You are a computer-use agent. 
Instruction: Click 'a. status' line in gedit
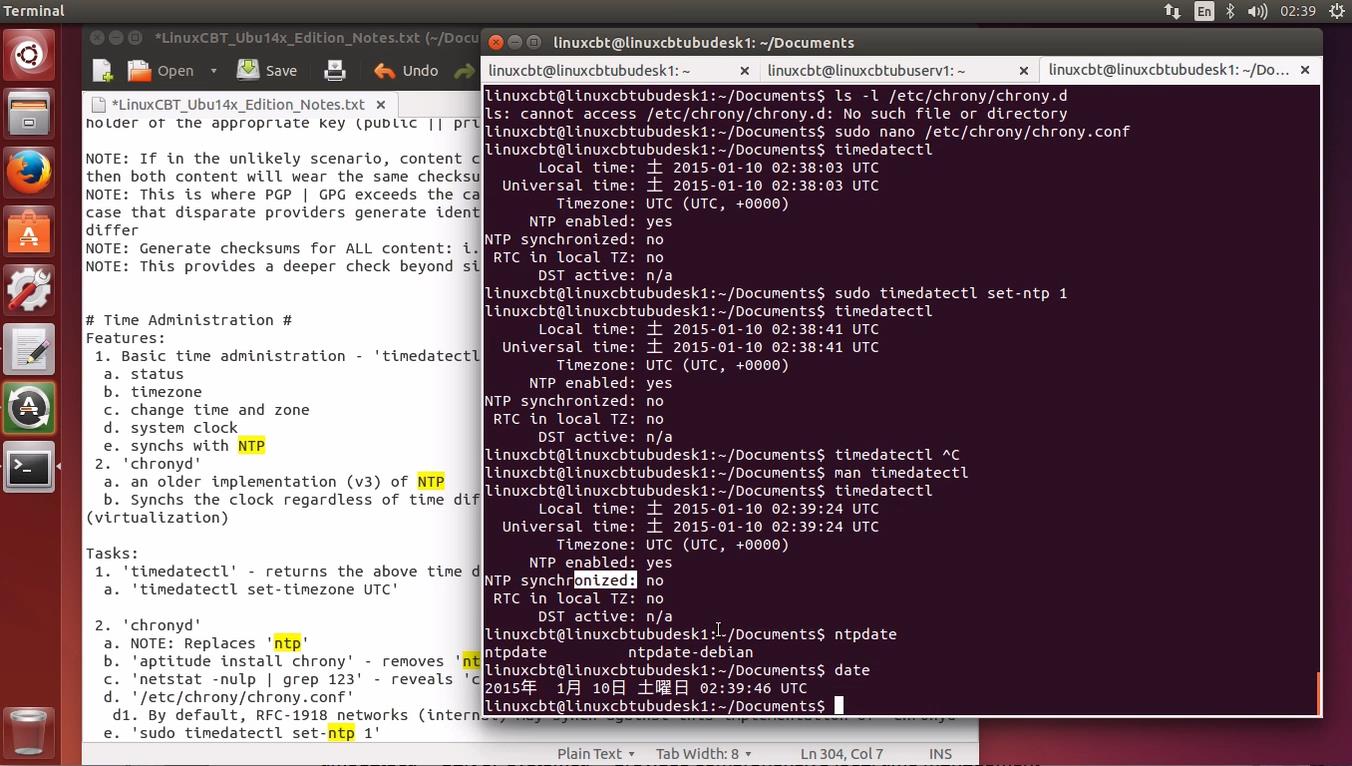(144, 374)
